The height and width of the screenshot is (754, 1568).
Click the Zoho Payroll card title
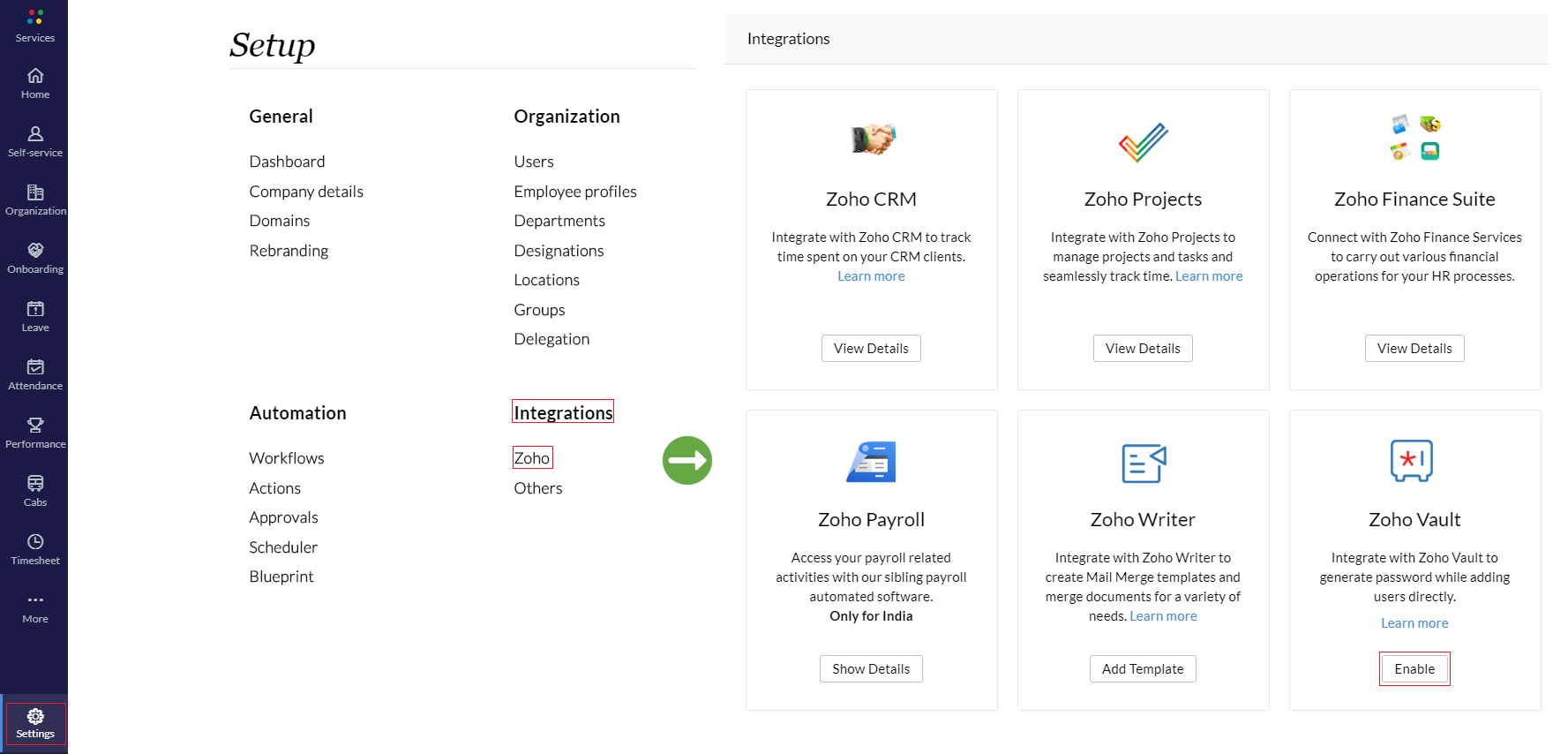[x=871, y=520]
